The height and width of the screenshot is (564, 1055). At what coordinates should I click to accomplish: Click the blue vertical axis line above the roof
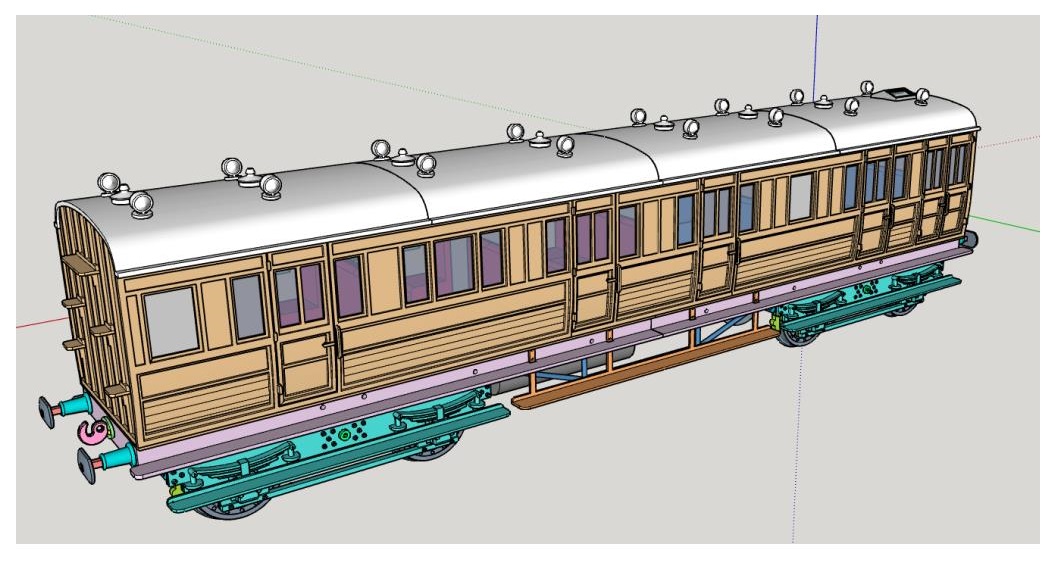pyautogui.click(x=817, y=50)
